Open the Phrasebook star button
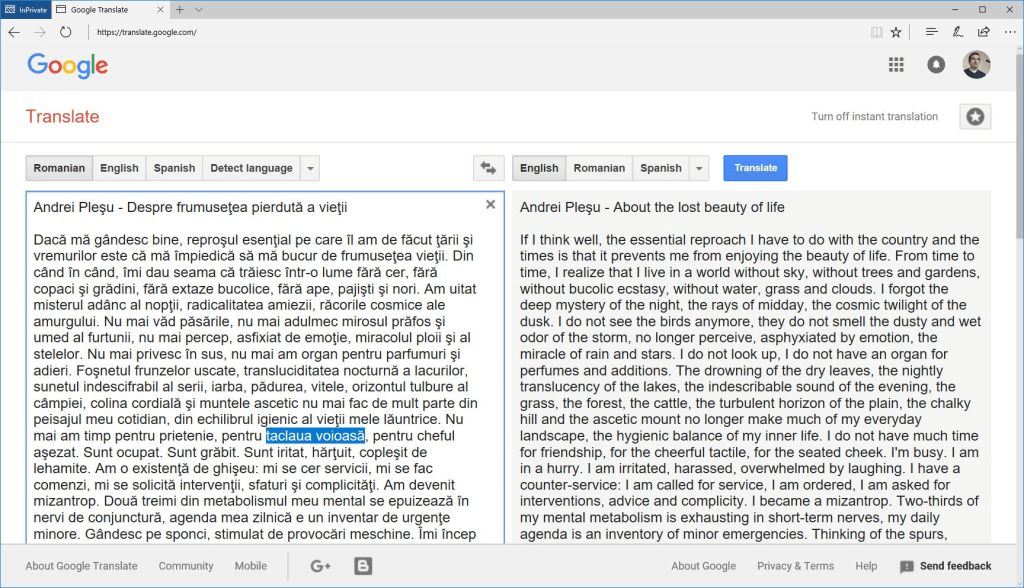 click(x=975, y=117)
